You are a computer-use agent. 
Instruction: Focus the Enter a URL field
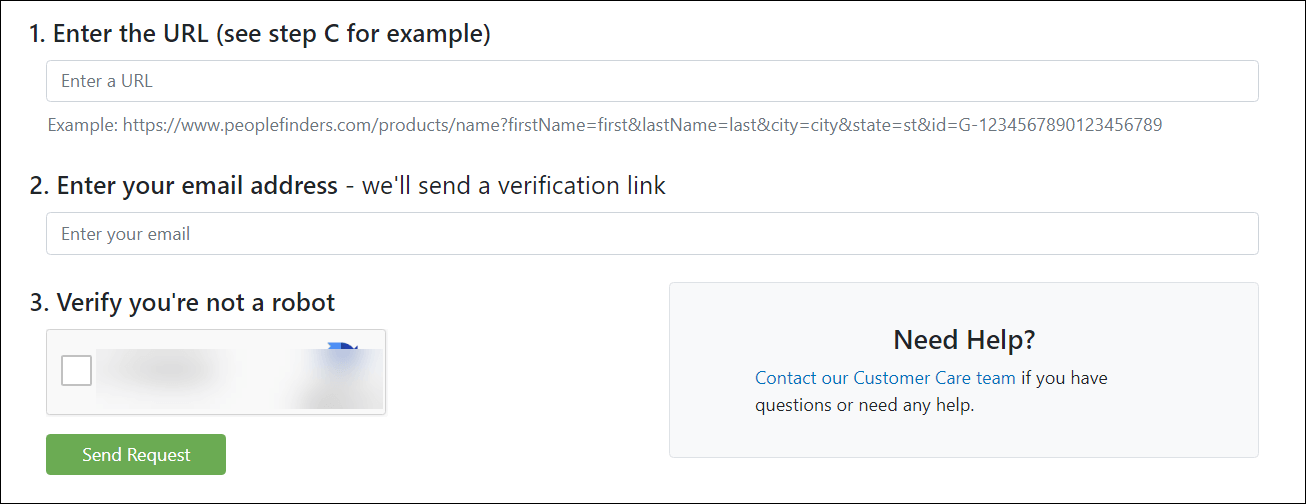[652, 81]
